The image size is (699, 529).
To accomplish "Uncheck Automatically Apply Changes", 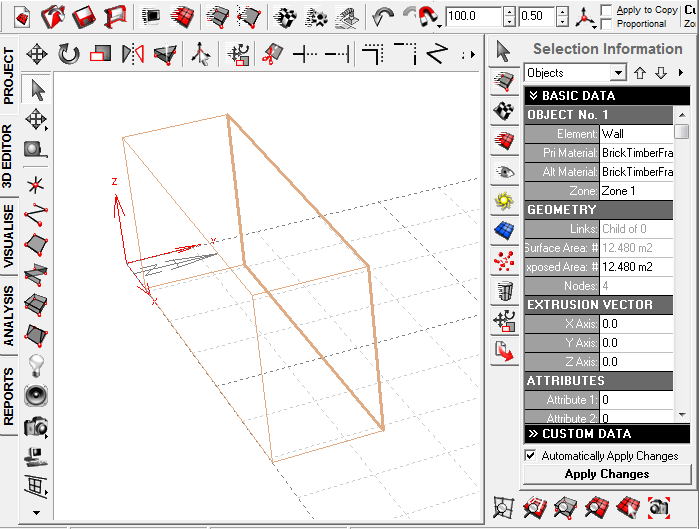I will pyautogui.click(x=530, y=456).
